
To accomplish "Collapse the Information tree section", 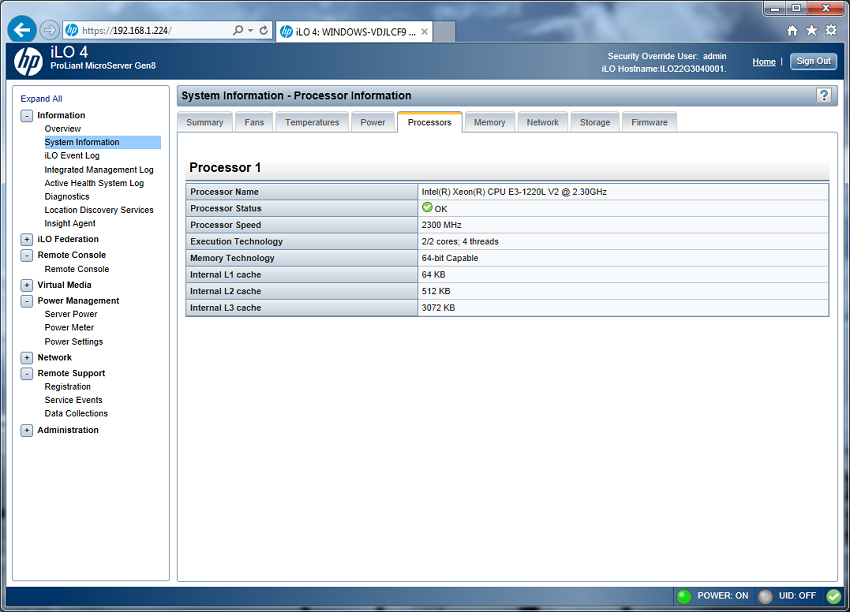I will tap(27, 115).
